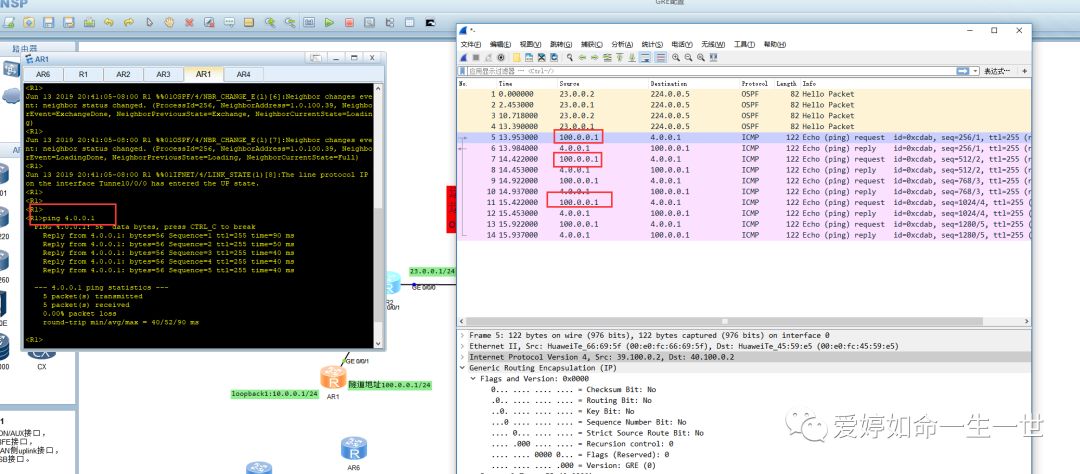Click the eNSP new topology icon
Image resolution: width=1080 pixels, height=474 pixels.
(x=8, y=22)
